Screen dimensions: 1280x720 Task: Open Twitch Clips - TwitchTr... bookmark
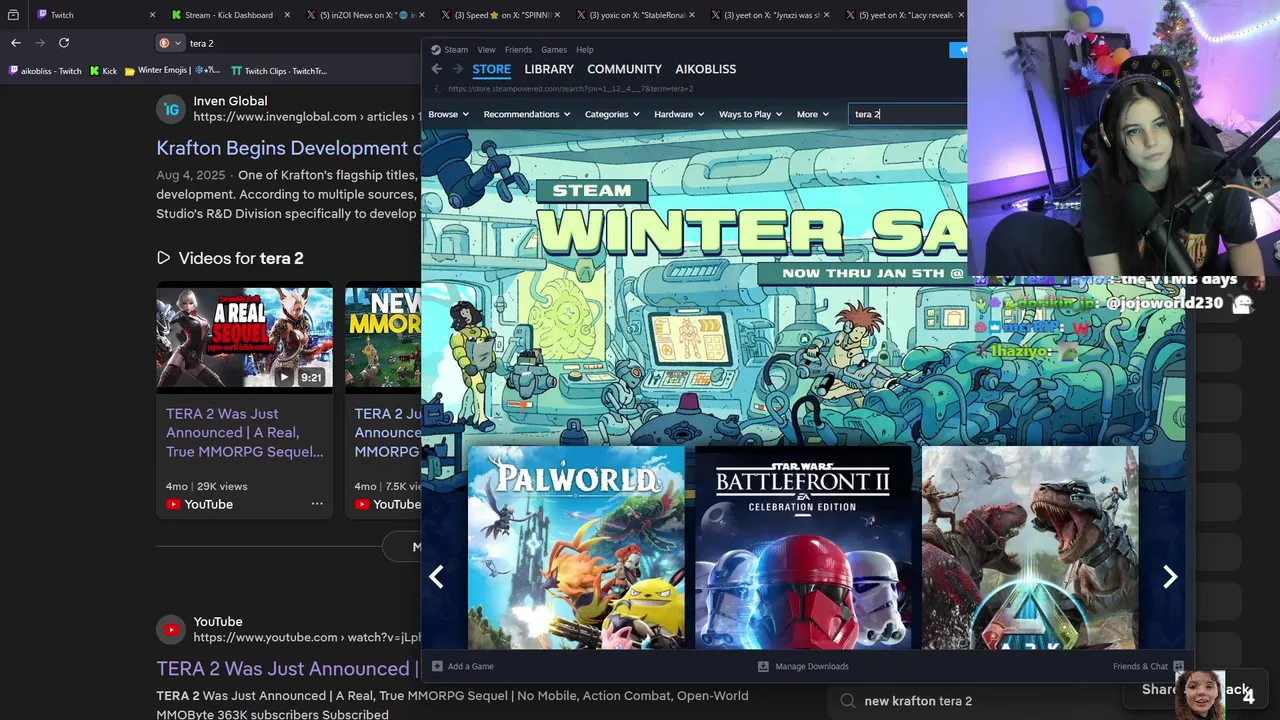pos(279,71)
